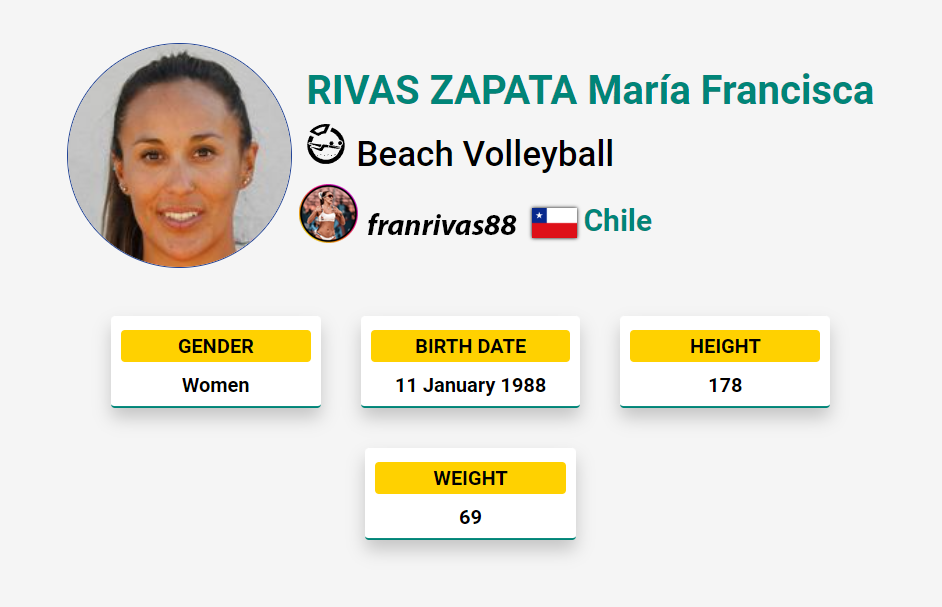Open the Chile country link
The image size is (942, 607).
point(618,221)
